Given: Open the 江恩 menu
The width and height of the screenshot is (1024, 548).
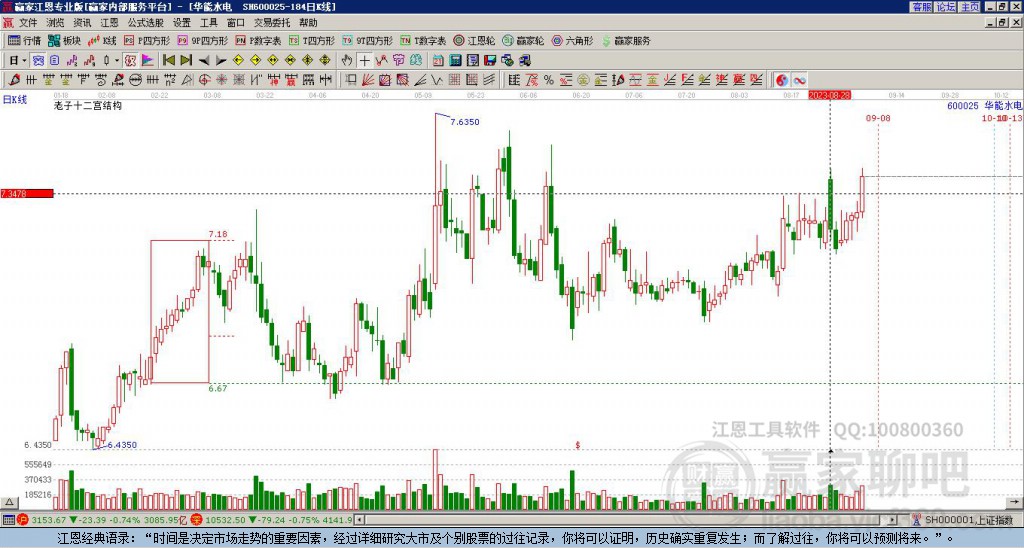Looking at the screenshot, I should [x=109, y=23].
